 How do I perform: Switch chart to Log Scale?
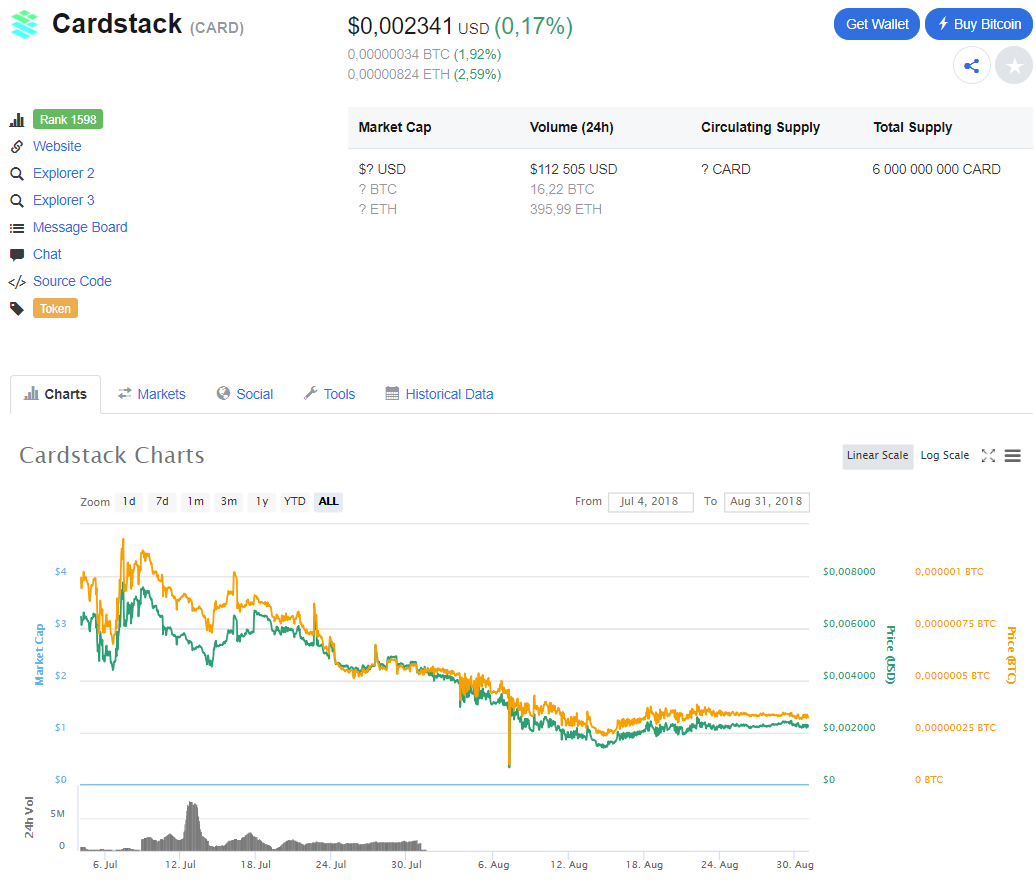point(944,455)
